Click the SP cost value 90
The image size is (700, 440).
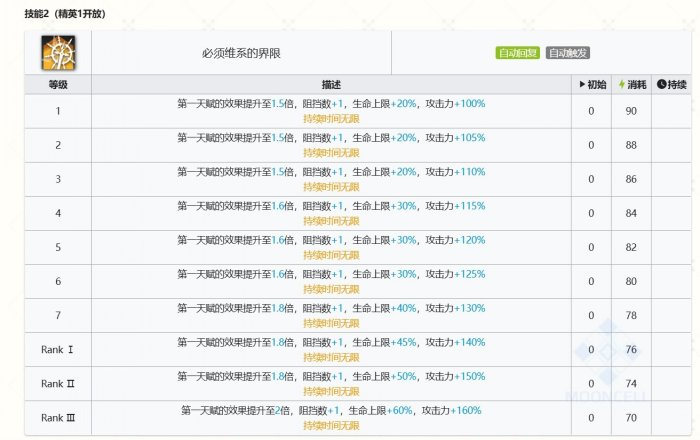pyautogui.click(x=631, y=111)
